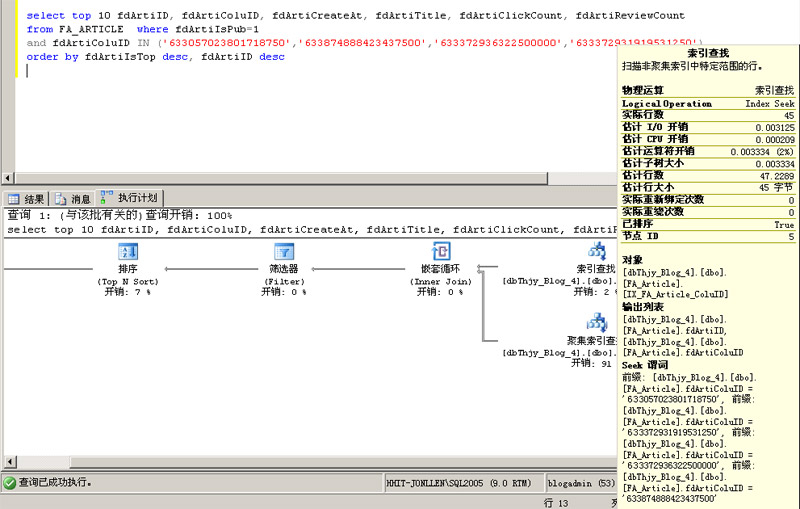Open the 结果 results tab

[27, 199]
